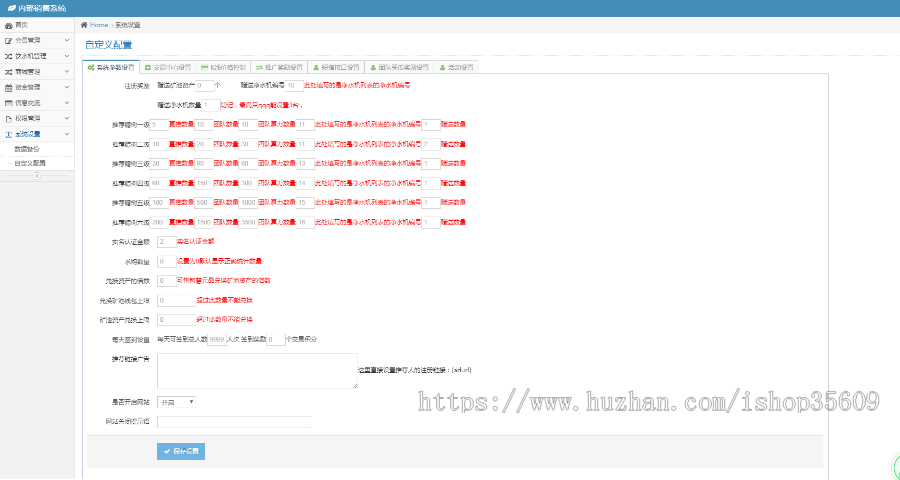Click the edit icon beside 会员管理
The height and width of the screenshot is (480, 900).
click(8, 41)
